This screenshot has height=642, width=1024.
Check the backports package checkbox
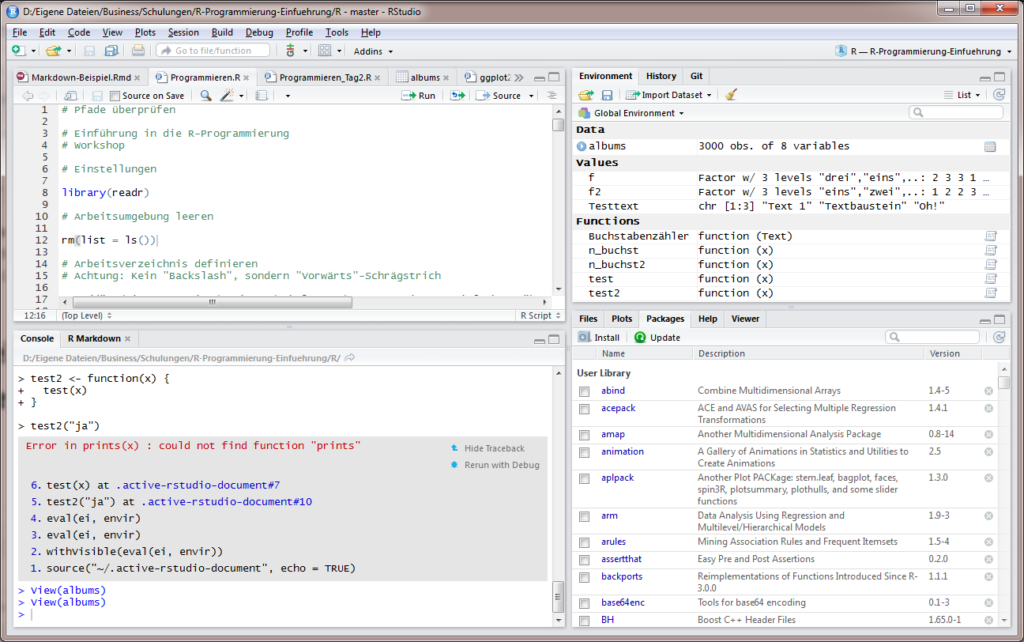(584, 578)
